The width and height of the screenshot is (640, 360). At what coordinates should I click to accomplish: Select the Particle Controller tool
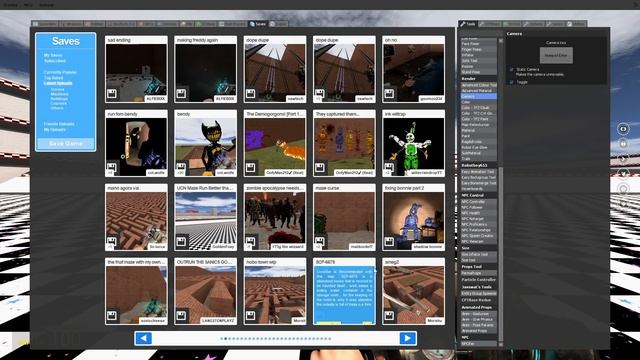(478, 280)
